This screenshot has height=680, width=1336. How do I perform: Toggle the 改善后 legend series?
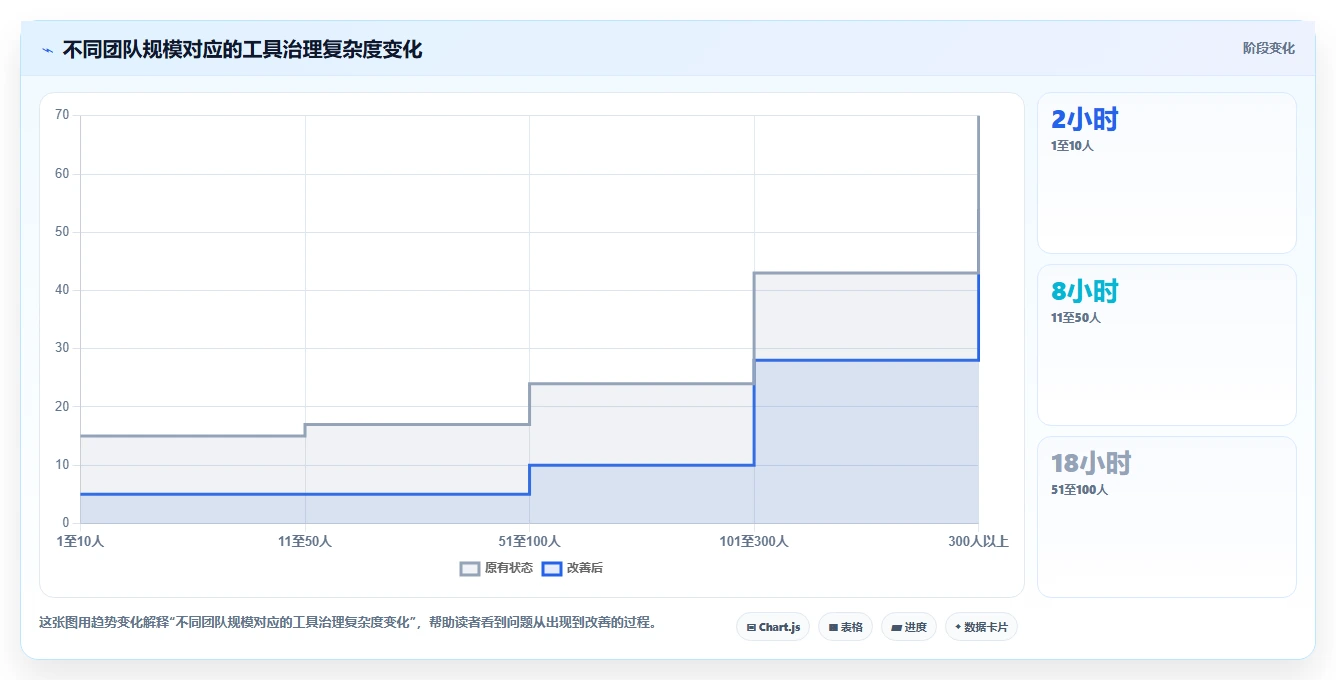tap(572, 568)
